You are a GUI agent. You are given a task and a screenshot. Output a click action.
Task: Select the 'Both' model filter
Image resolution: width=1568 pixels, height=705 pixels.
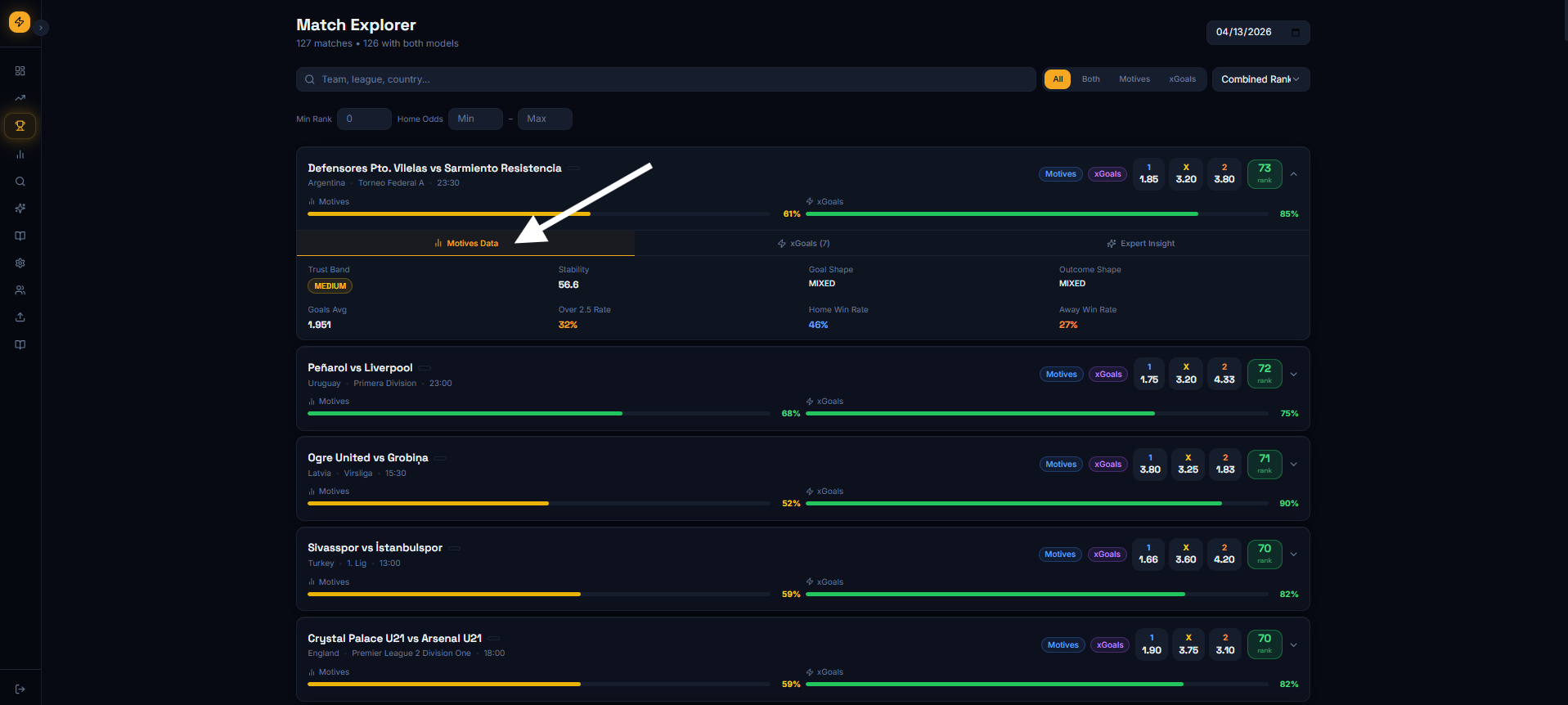[1090, 79]
